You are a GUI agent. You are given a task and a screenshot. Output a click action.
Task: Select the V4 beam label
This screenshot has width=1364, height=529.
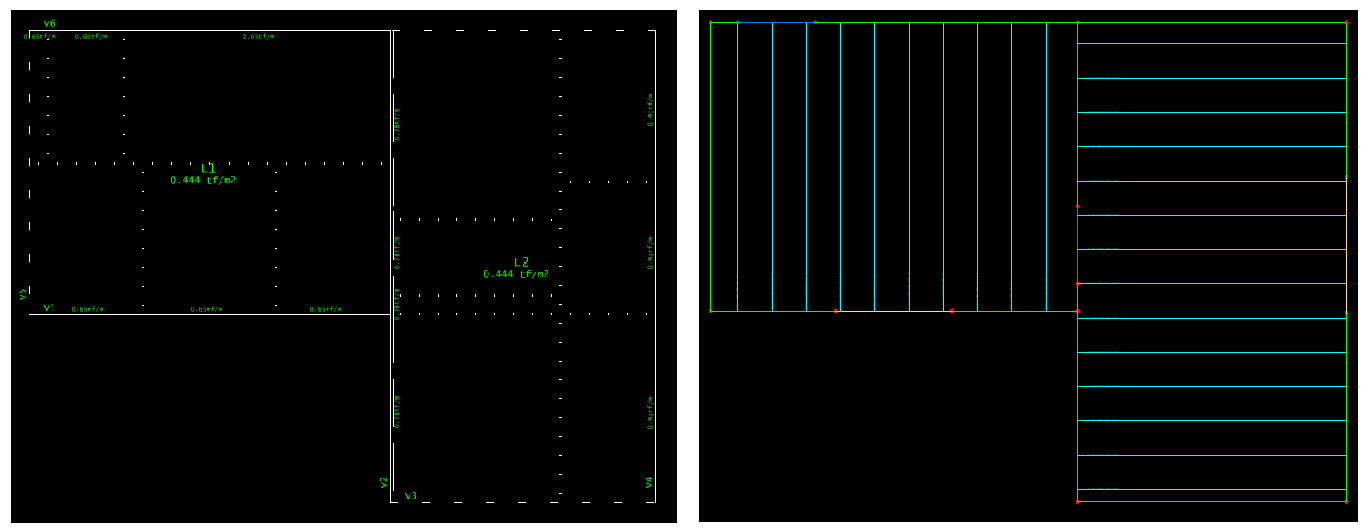tap(648, 482)
